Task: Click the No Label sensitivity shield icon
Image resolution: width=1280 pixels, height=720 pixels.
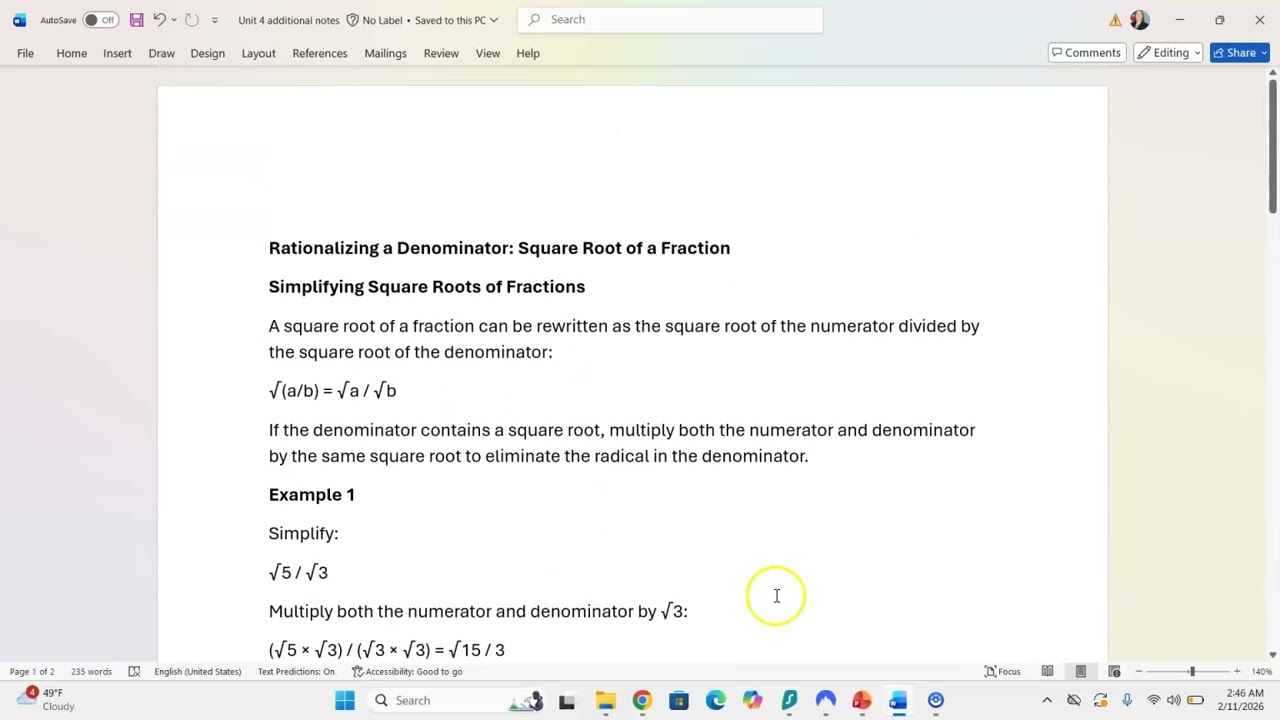Action: [352, 20]
